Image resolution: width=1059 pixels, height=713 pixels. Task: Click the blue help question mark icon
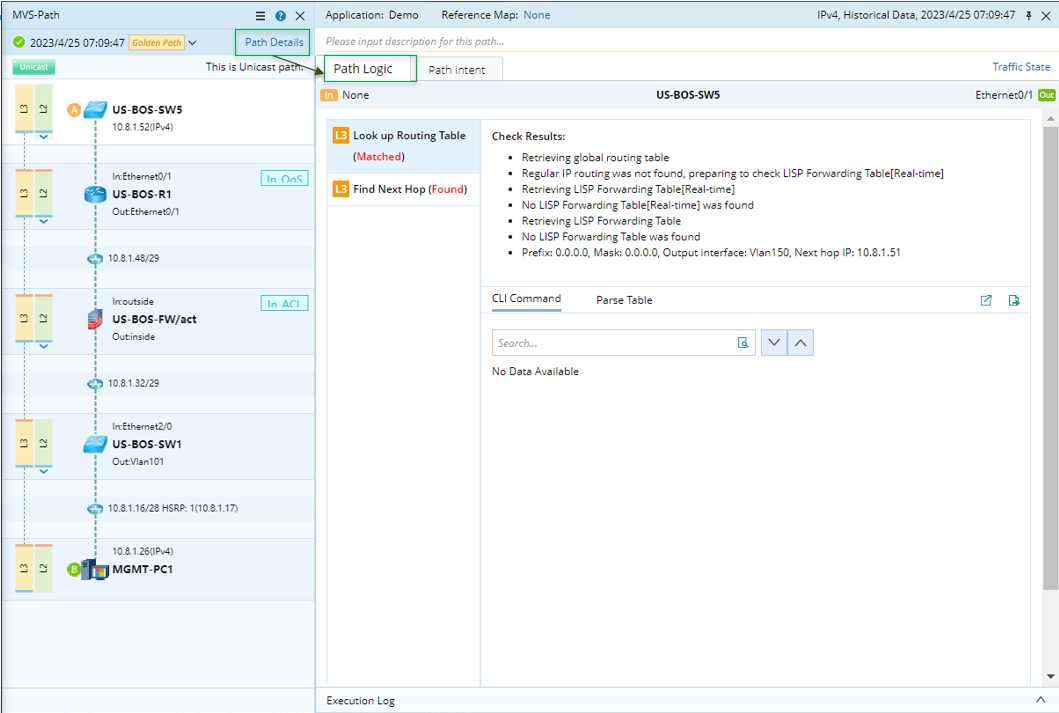point(281,16)
